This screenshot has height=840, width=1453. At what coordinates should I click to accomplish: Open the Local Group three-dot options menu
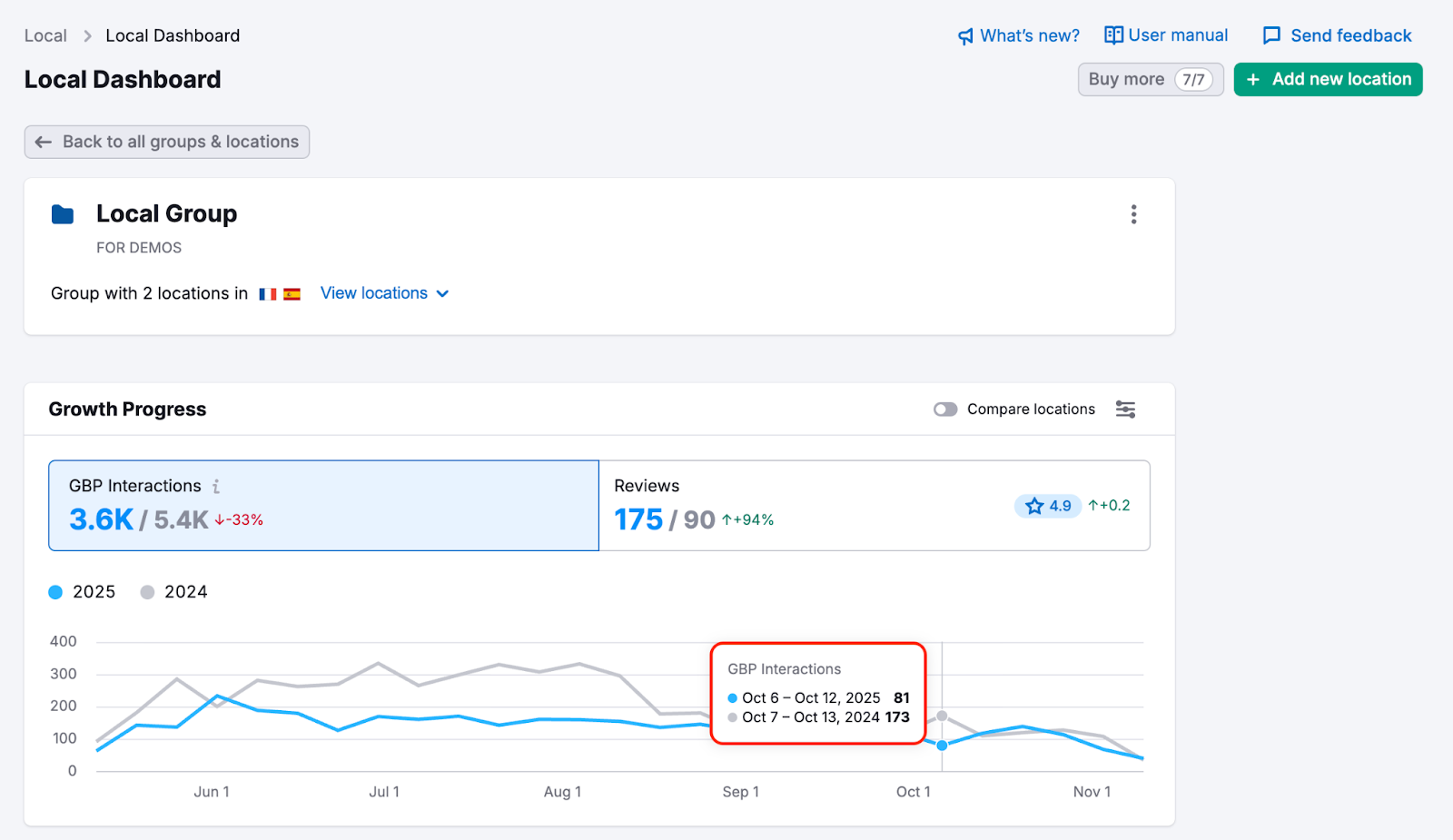pyautogui.click(x=1133, y=214)
